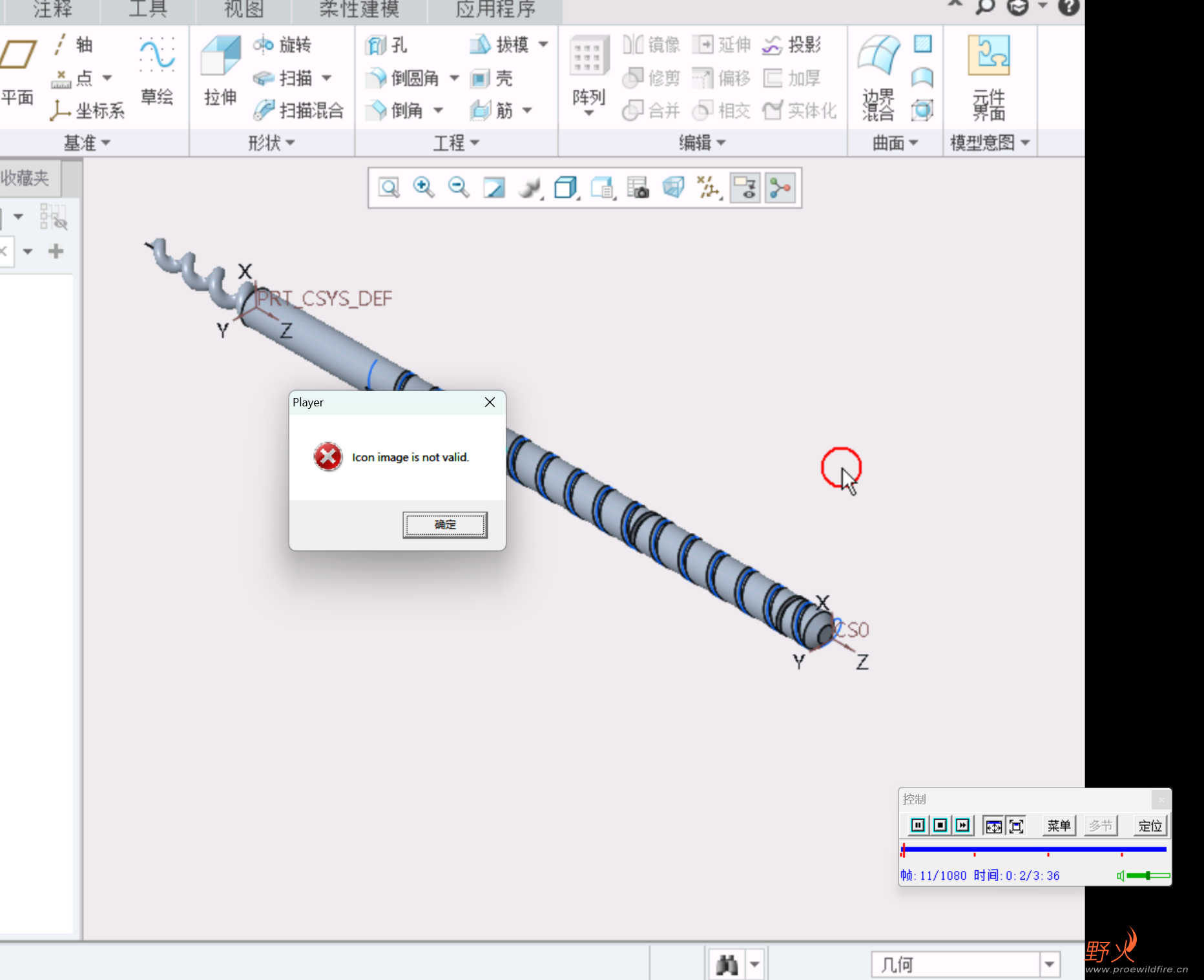Switch to the 柔性建模 ribbon tab
The image size is (1204, 980).
coord(359,10)
